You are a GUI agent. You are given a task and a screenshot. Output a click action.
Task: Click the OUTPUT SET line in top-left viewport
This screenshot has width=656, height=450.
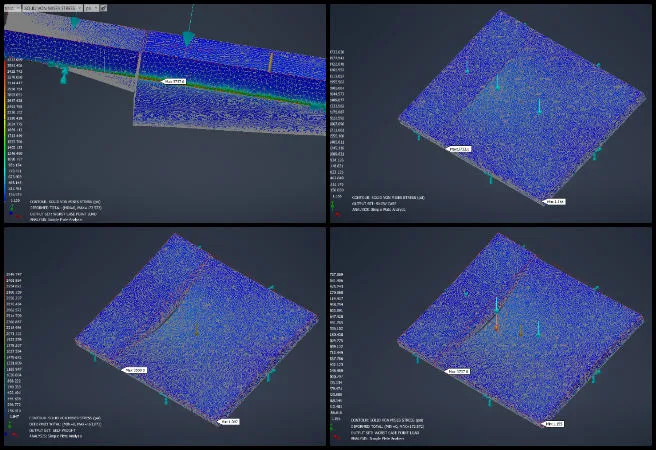(x=63, y=214)
